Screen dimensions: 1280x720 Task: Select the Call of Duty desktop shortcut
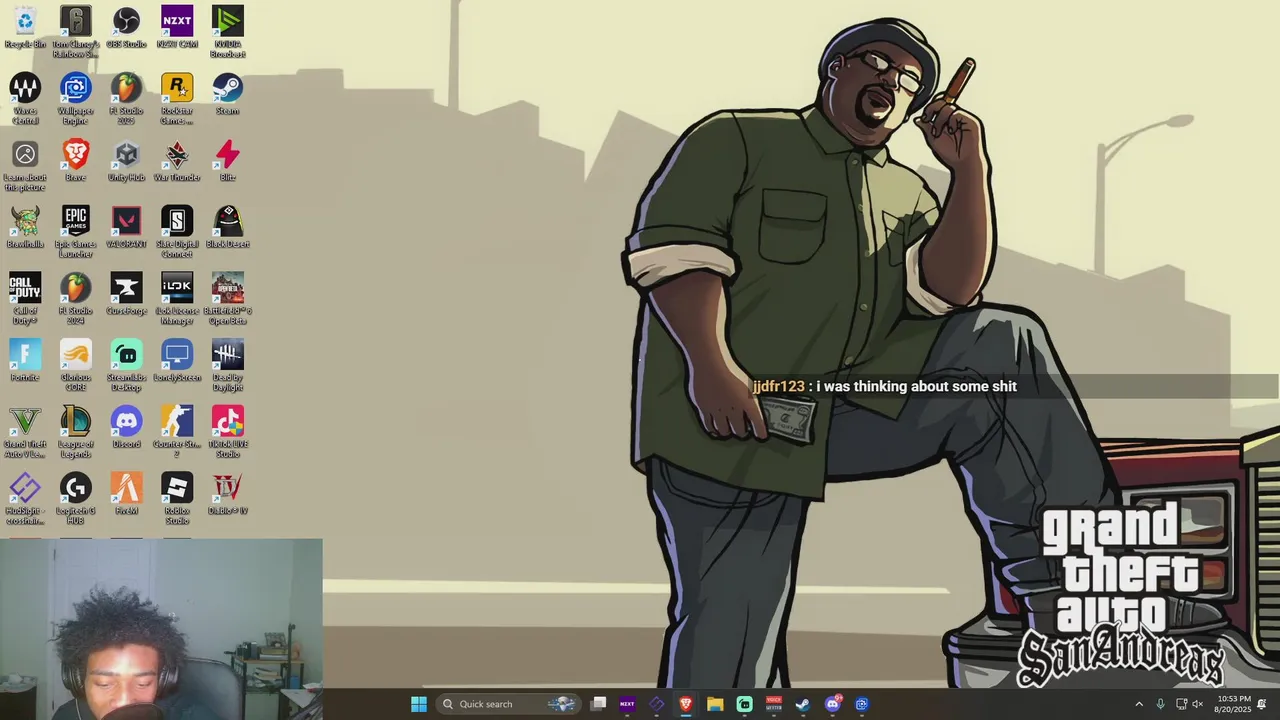pyautogui.click(x=25, y=299)
